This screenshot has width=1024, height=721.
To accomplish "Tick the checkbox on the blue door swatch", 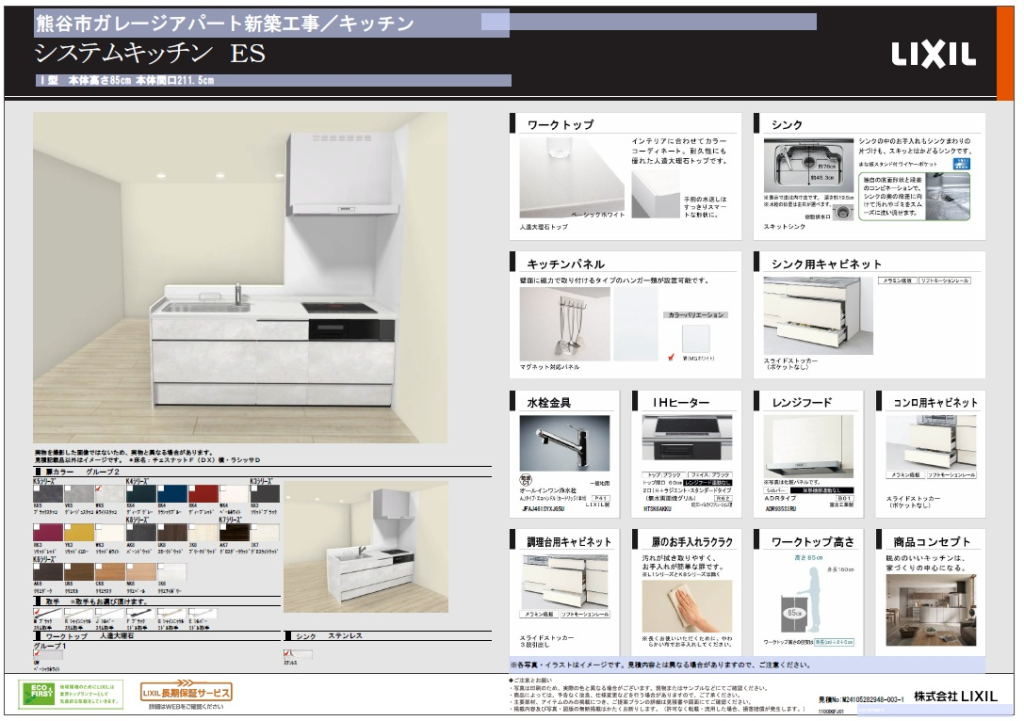I will (x=161, y=488).
